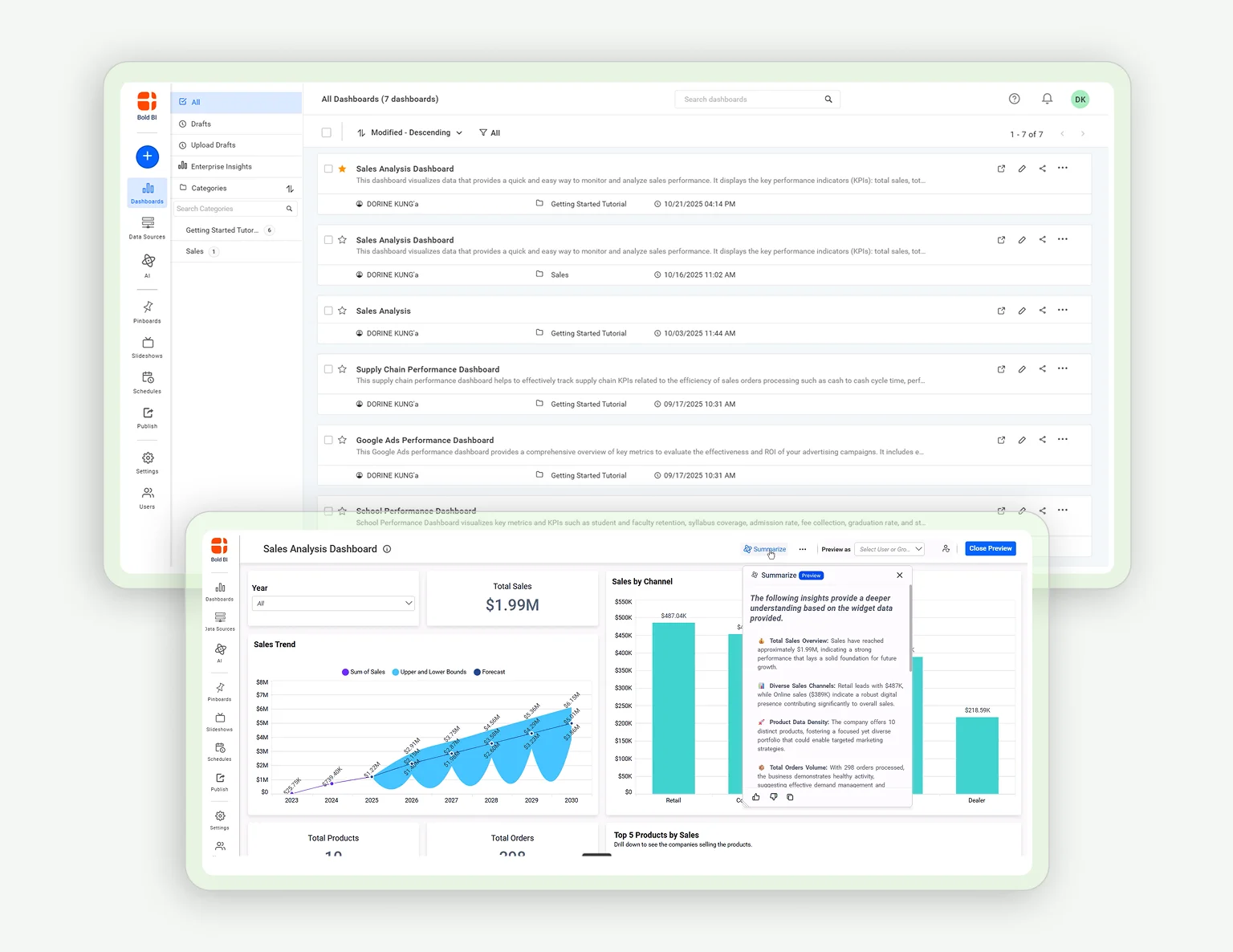Image resolution: width=1233 pixels, height=952 pixels.
Task: Open the Year filter dropdown on the dashboard
Action: 332,603
